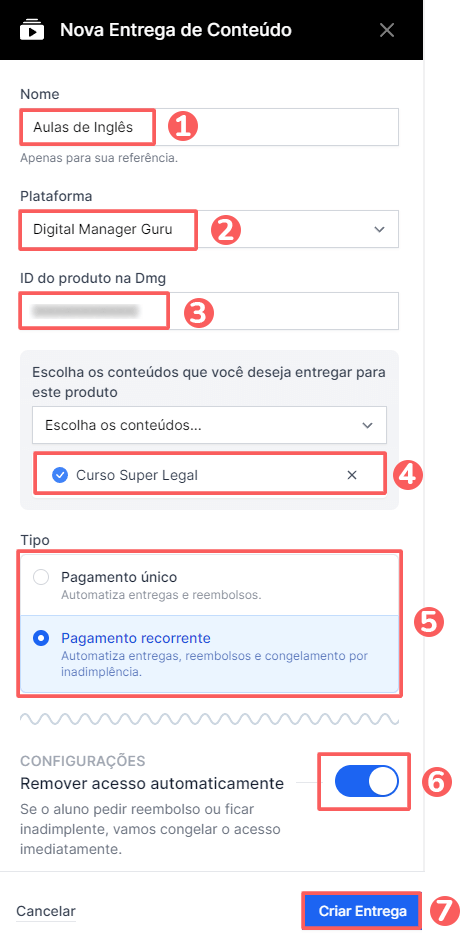The height and width of the screenshot is (949, 462).
Task: Click the Nova Entrega de Conteúdo title
Action: (176, 30)
